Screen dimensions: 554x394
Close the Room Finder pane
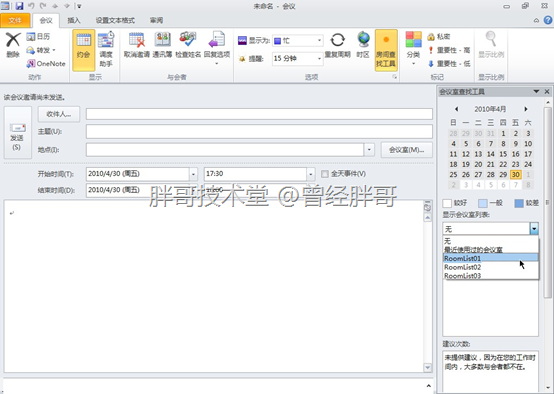pyautogui.click(x=547, y=92)
